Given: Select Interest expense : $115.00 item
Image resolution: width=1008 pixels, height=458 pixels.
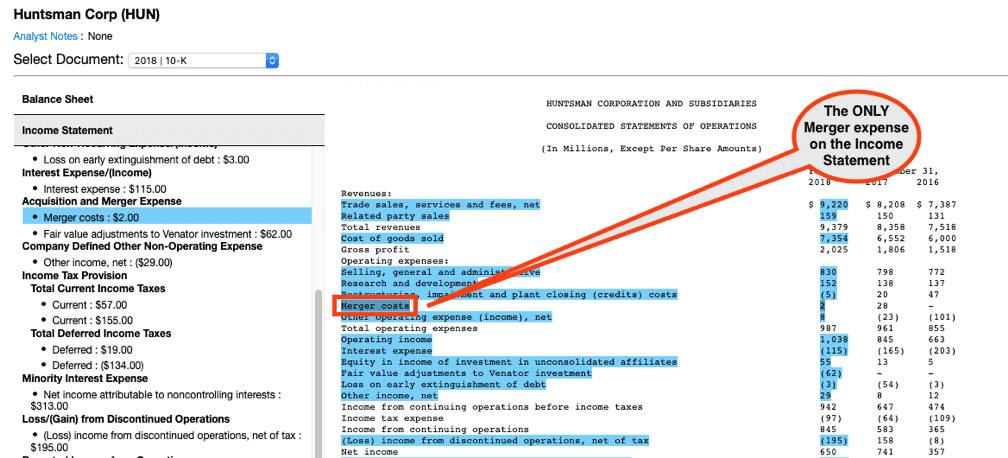Looking at the screenshot, I should pyautogui.click(x=104, y=189).
